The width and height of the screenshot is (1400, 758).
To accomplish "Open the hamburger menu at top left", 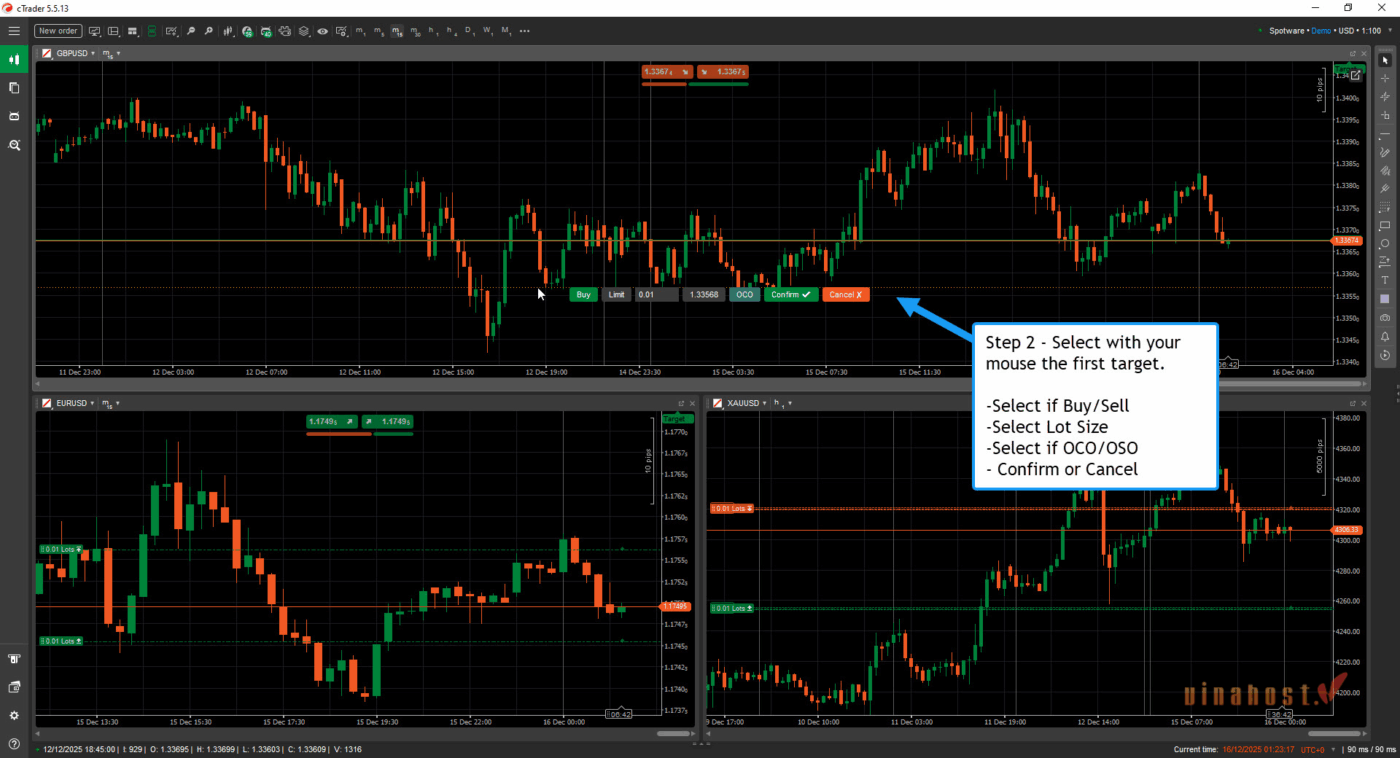I will tap(15, 31).
